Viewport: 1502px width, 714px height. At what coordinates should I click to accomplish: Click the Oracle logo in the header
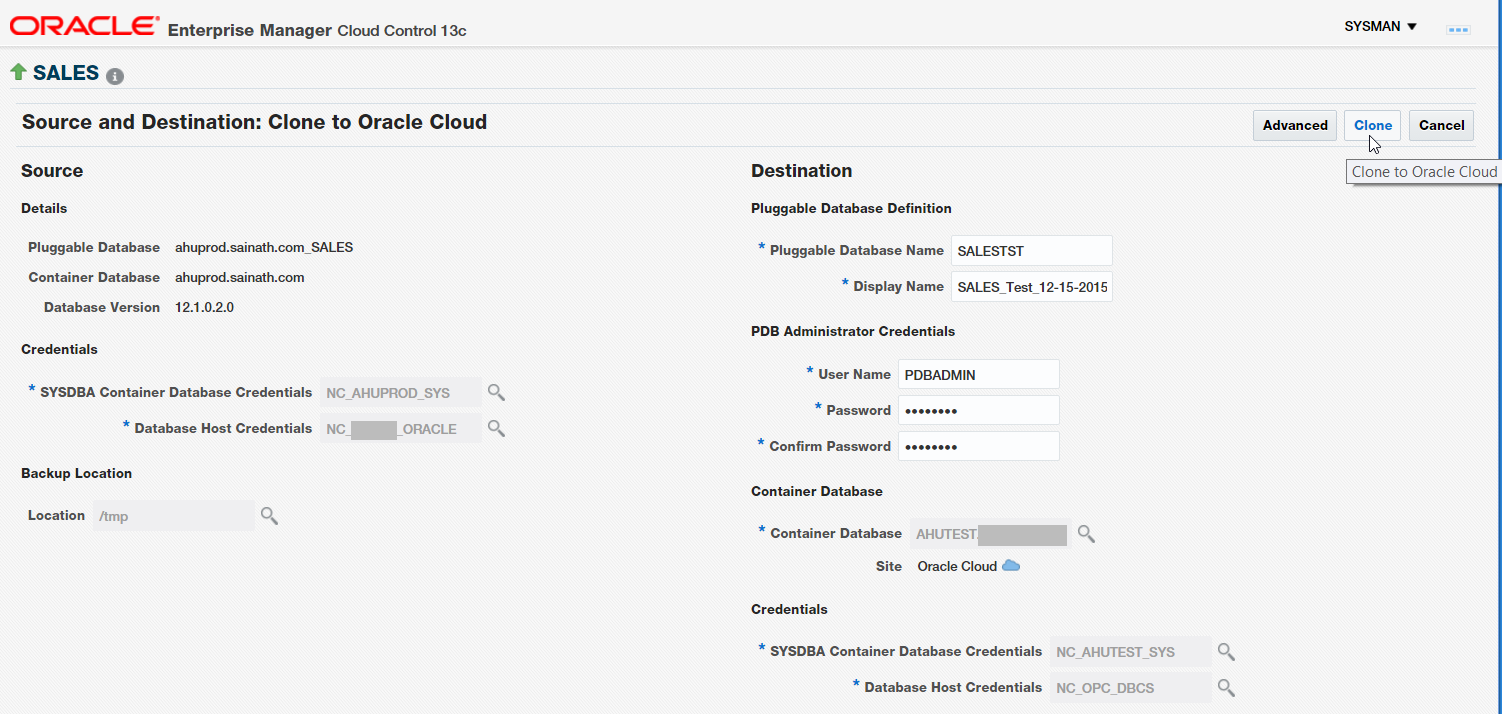coord(84,27)
